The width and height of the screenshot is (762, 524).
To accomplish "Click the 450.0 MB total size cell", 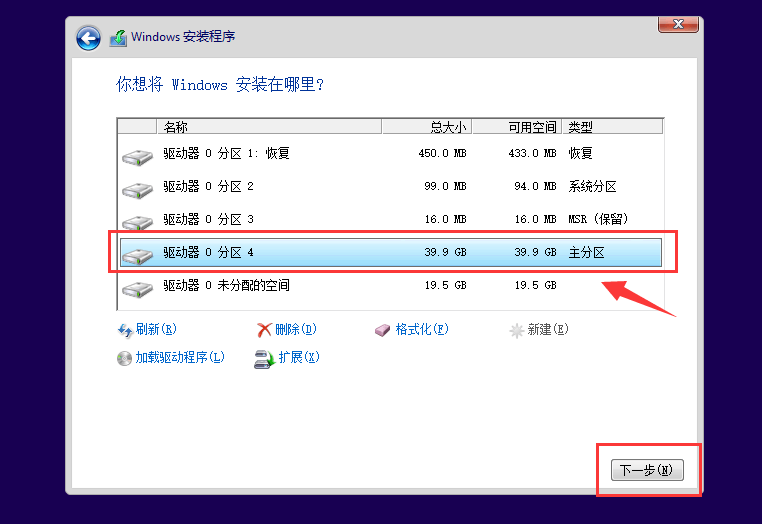I will coord(442,154).
